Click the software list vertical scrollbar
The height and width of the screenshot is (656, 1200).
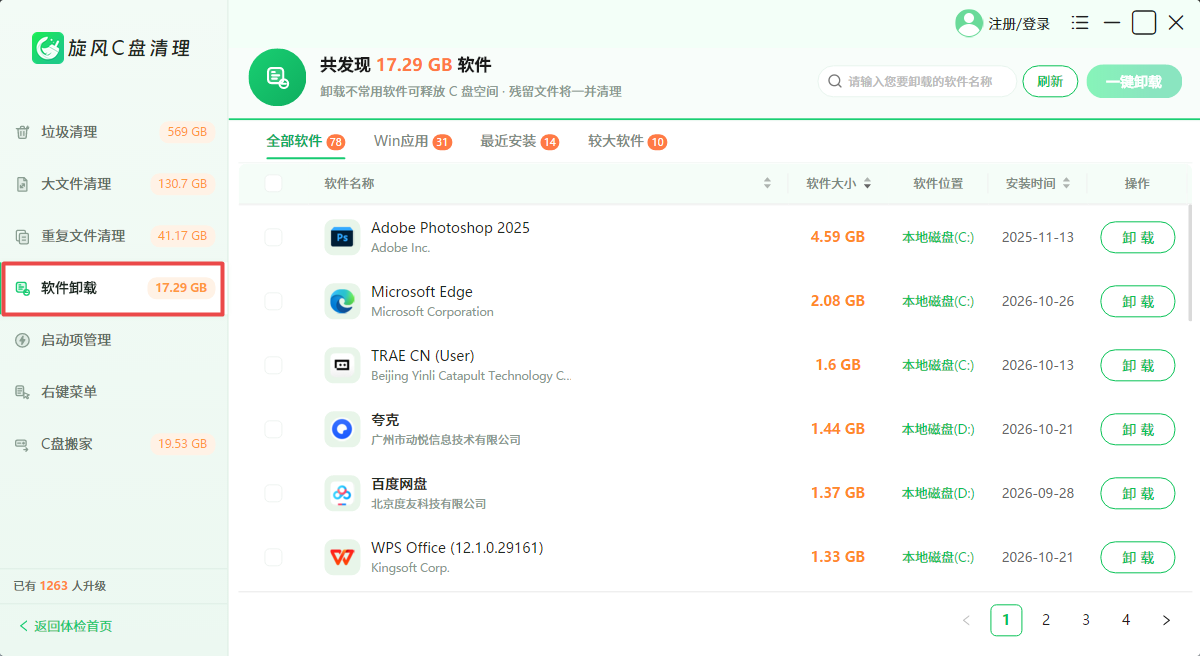pyautogui.click(x=1189, y=262)
